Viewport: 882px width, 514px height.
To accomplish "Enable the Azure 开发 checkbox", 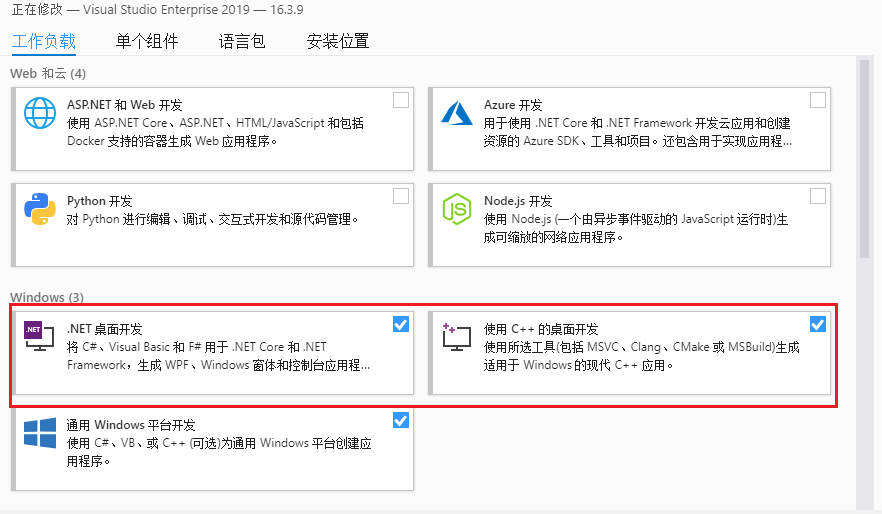I will [818, 100].
